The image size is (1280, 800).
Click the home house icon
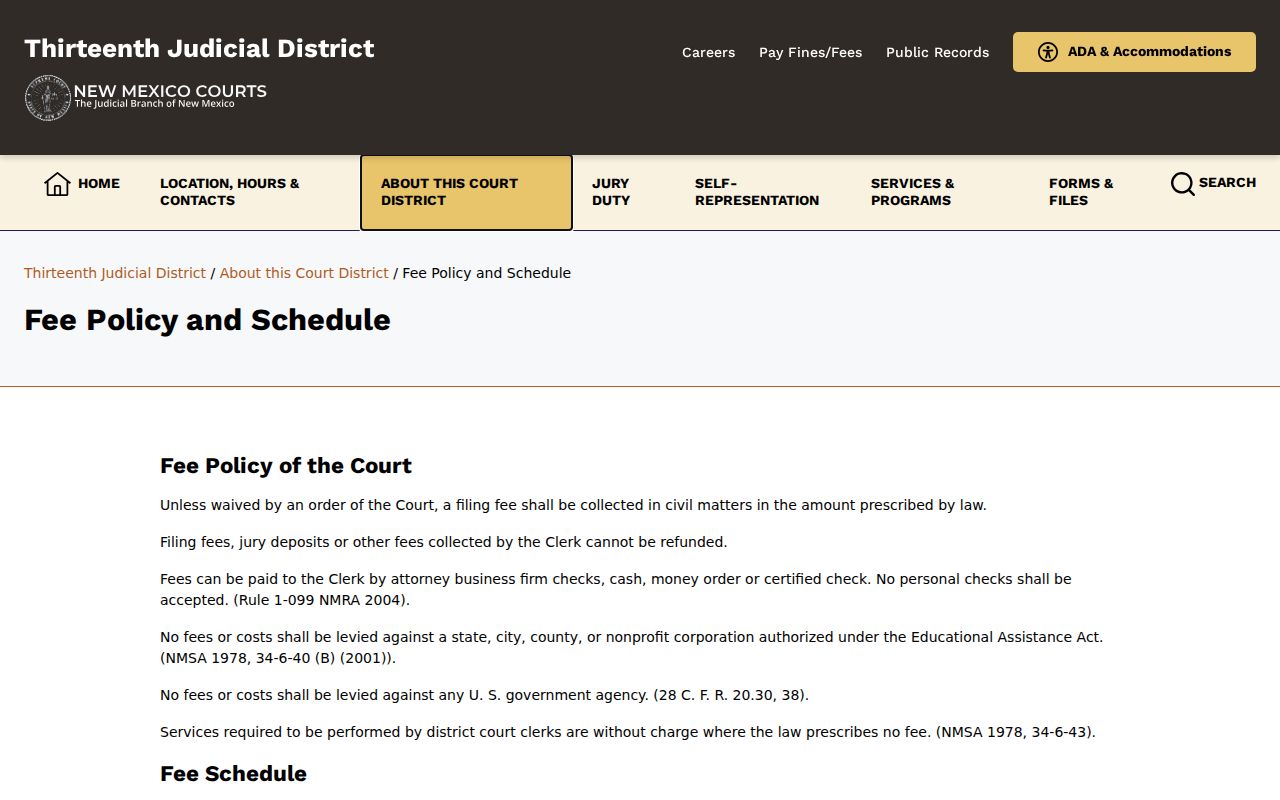click(57, 184)
